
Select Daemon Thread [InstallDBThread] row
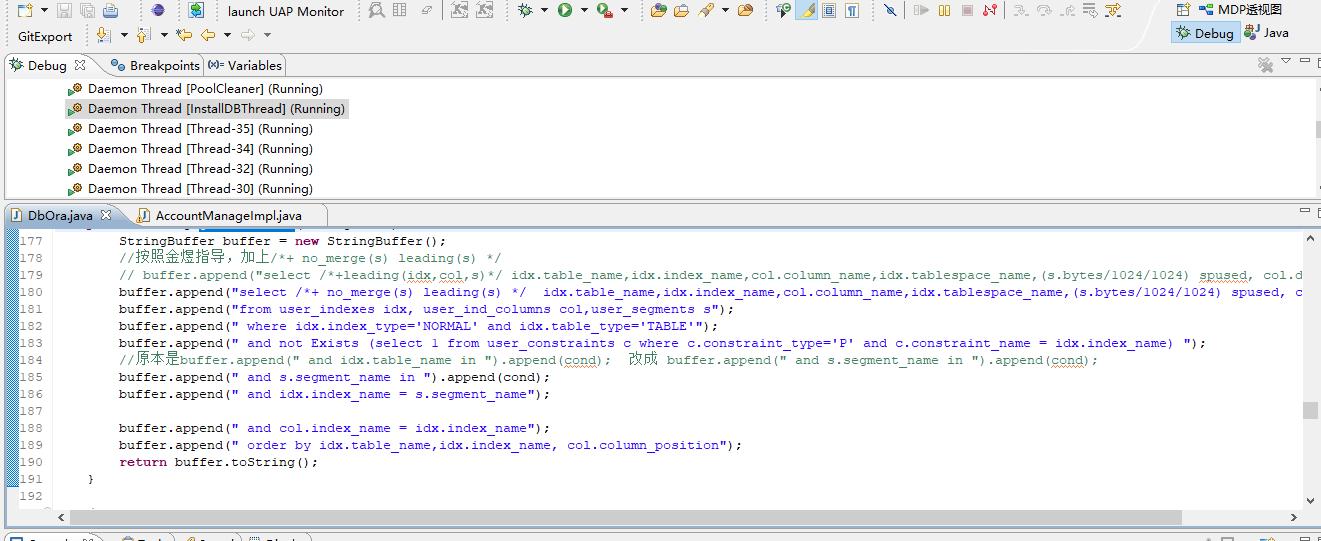(x=207, y=109)
